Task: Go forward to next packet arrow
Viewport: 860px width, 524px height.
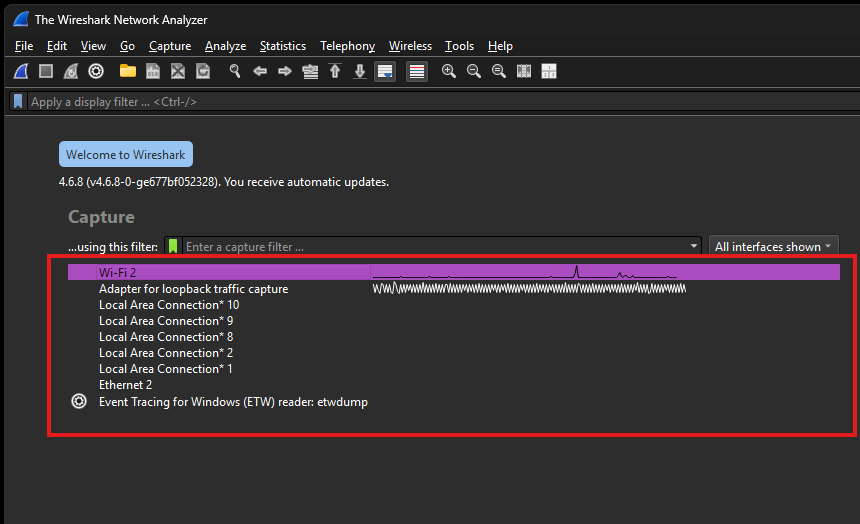Action: tap(285, 71)
